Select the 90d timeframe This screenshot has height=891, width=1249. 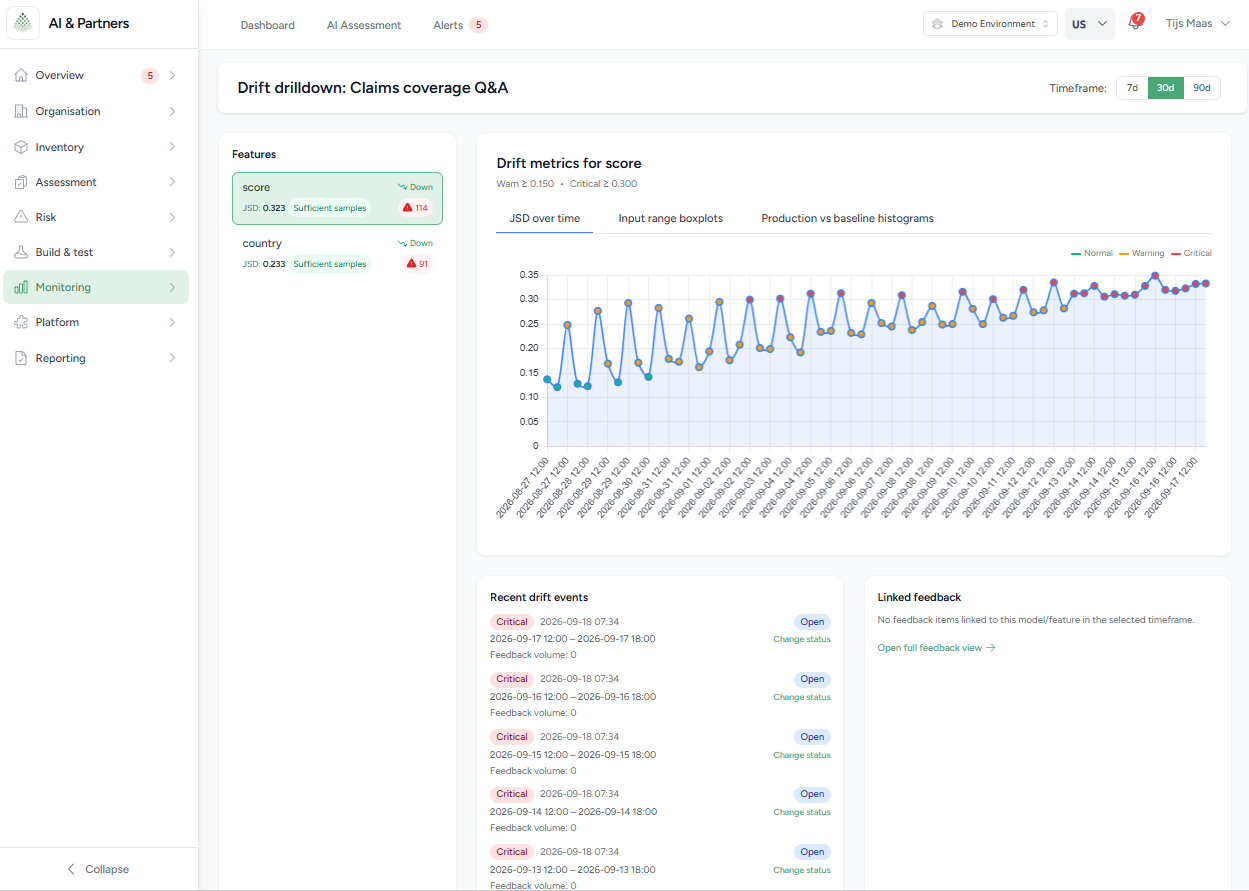coord(1201,88)
